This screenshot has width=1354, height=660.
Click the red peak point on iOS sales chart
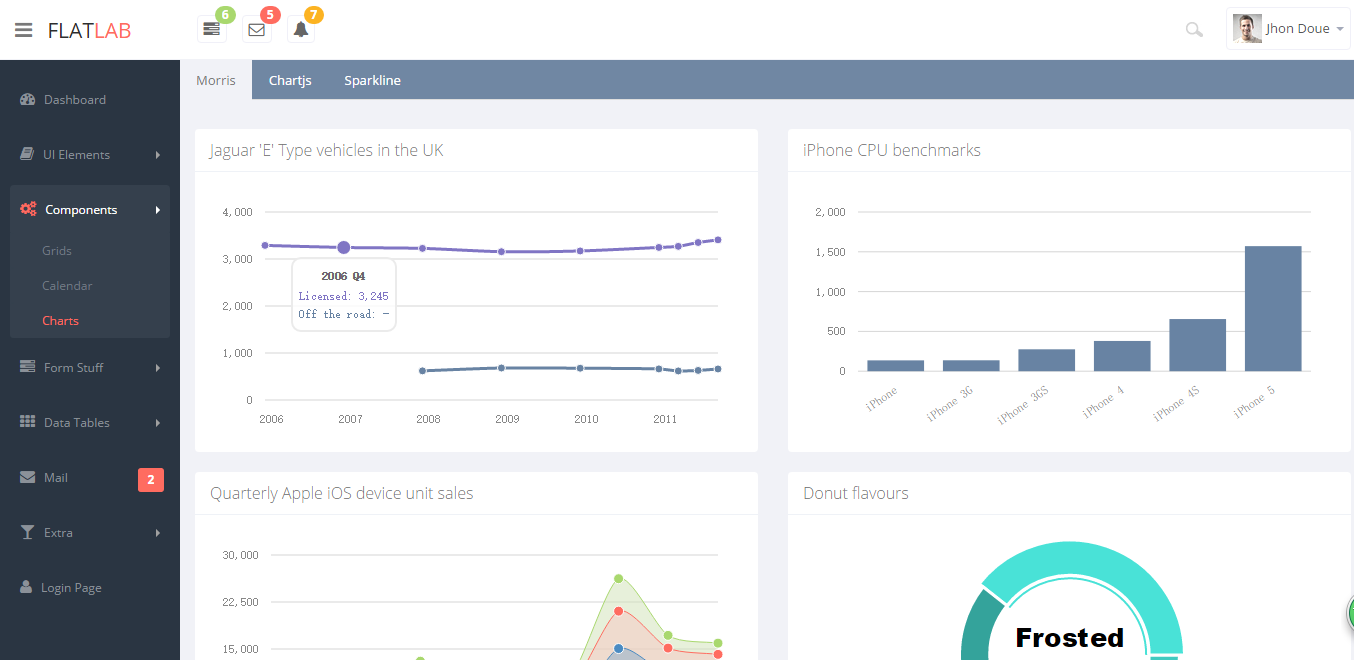coord(619,611)
